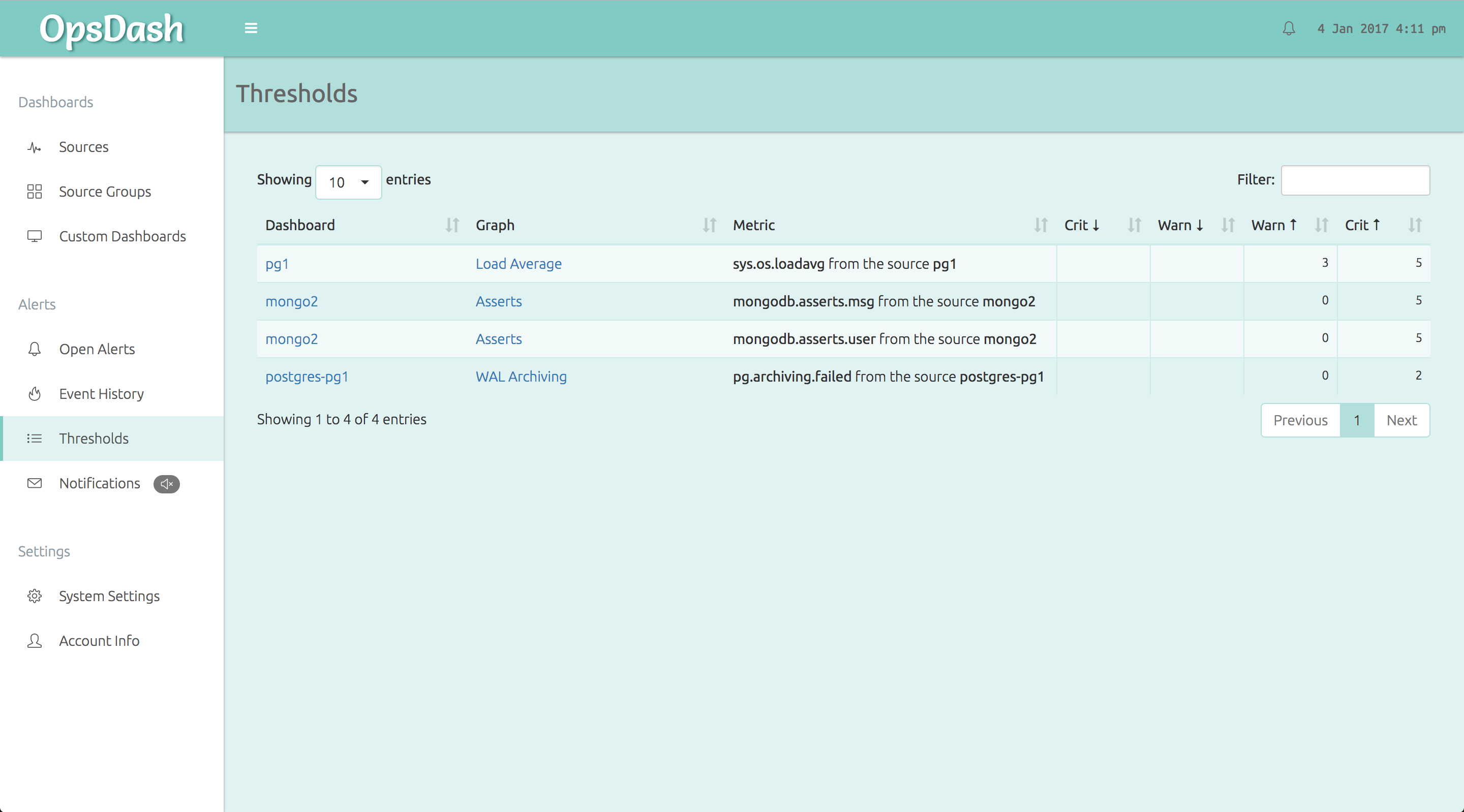Click the Dashboard column header
1464x812 pixels.
362,225
